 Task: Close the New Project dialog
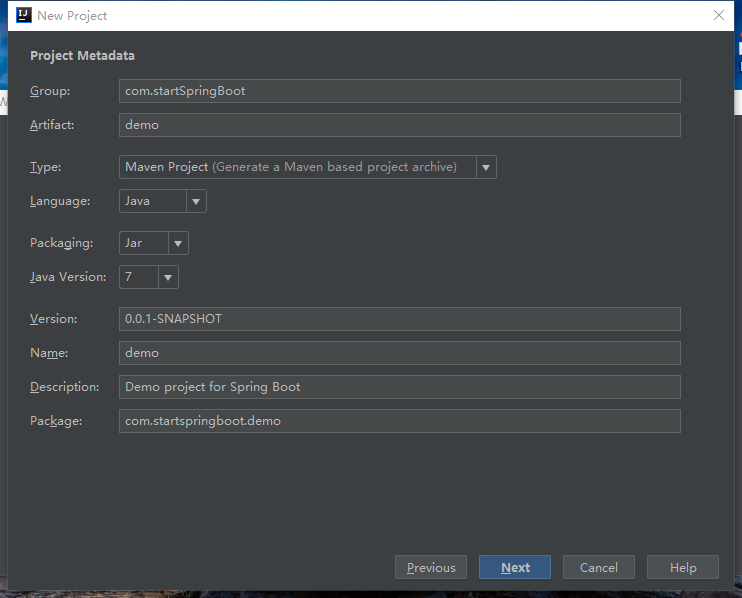(x=719, y=15)
